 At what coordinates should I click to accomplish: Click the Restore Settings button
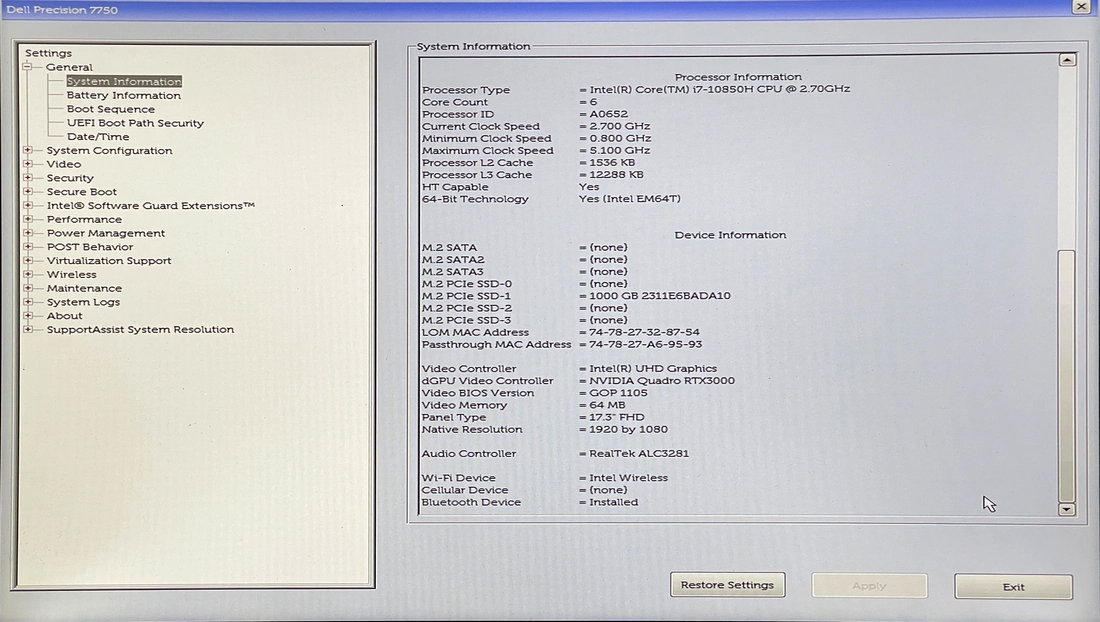727,585
